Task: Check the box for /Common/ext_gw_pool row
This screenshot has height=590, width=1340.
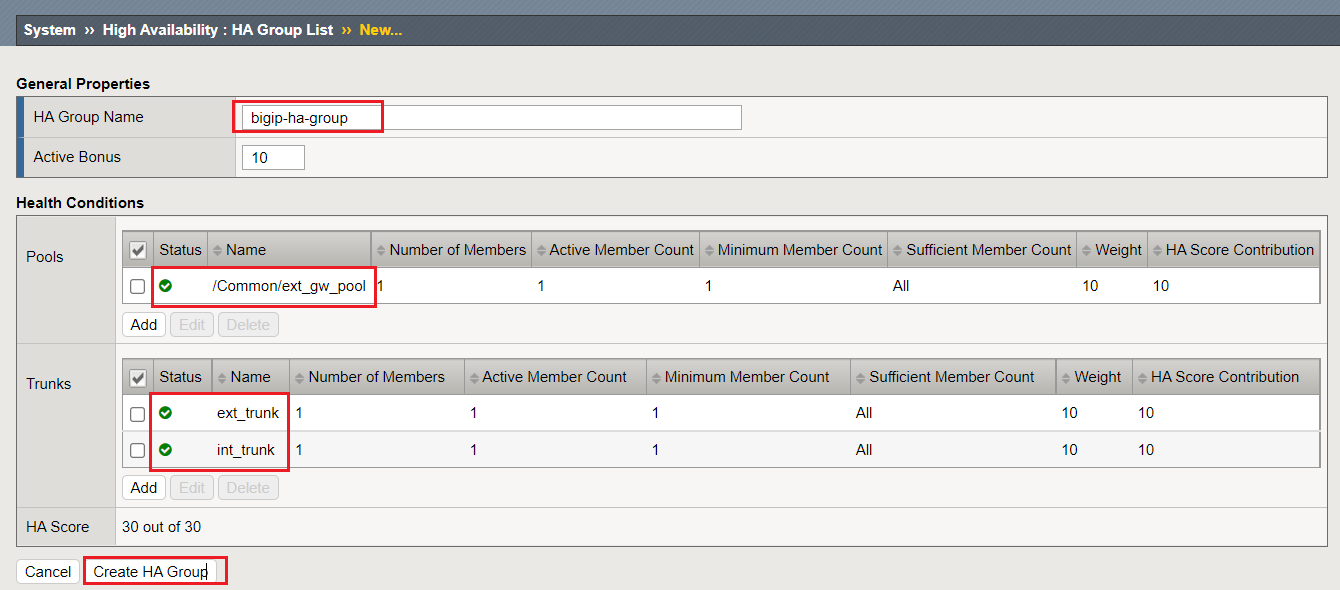Action: pyautogui.click(x=138, y=287)
